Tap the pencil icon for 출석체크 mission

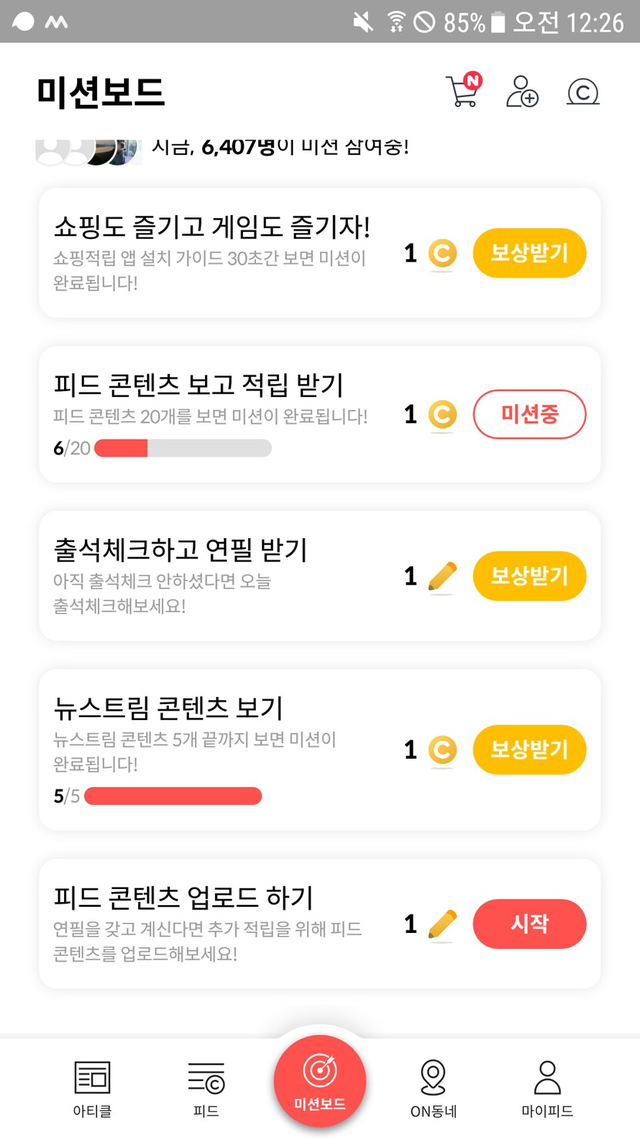[x=442, y=576]
